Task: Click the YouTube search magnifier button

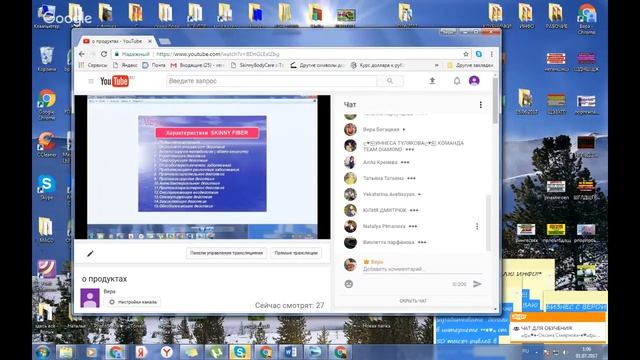Action: [x=390, y=81]
